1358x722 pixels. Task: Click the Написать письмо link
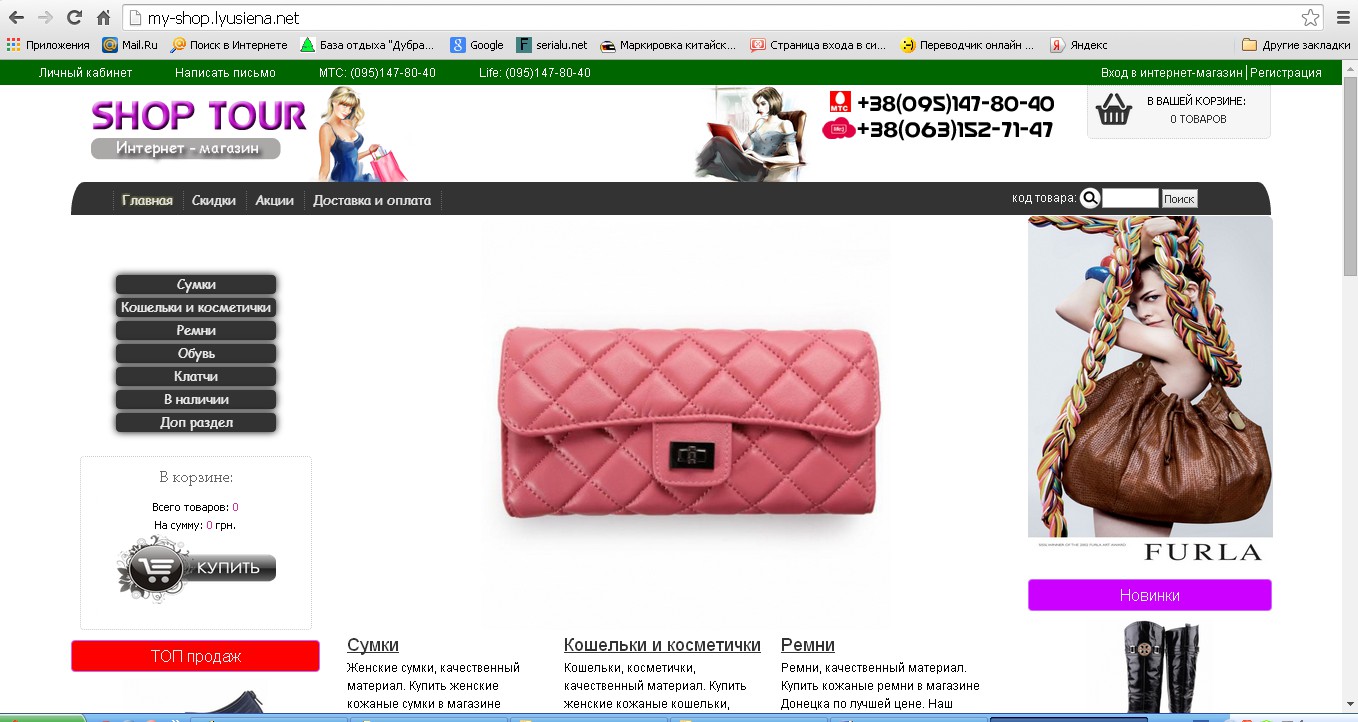(x=225, y=73)
